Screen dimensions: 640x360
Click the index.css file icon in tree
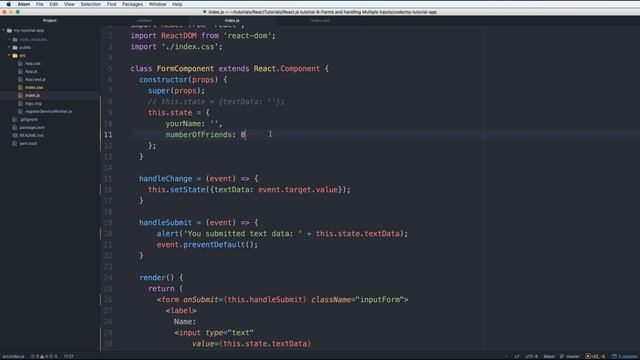click(x=20, y=87)
